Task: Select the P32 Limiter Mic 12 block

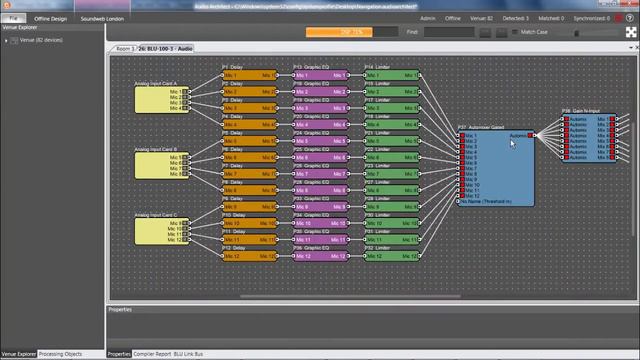Action: 392,256
